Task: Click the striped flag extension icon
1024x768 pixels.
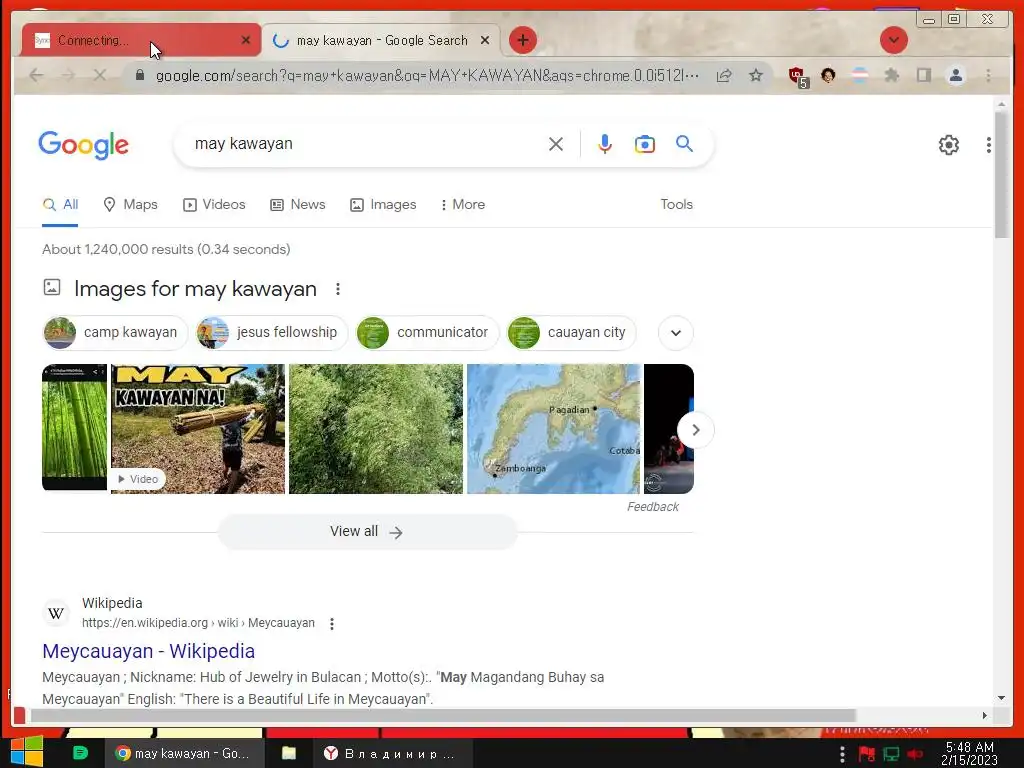Action: [860, 76]
